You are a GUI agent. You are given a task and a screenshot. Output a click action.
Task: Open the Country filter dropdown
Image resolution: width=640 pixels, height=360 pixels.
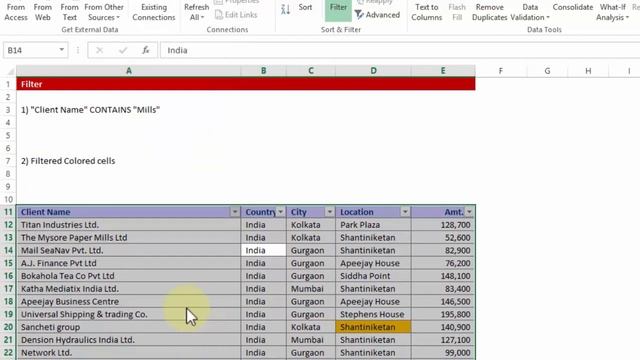click(280, 212)
